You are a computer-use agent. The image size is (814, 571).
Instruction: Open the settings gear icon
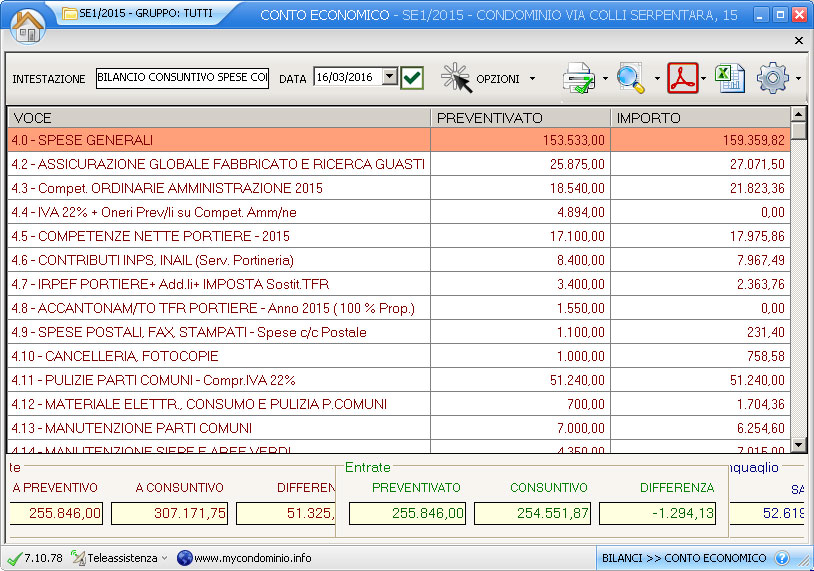point(773,78)
